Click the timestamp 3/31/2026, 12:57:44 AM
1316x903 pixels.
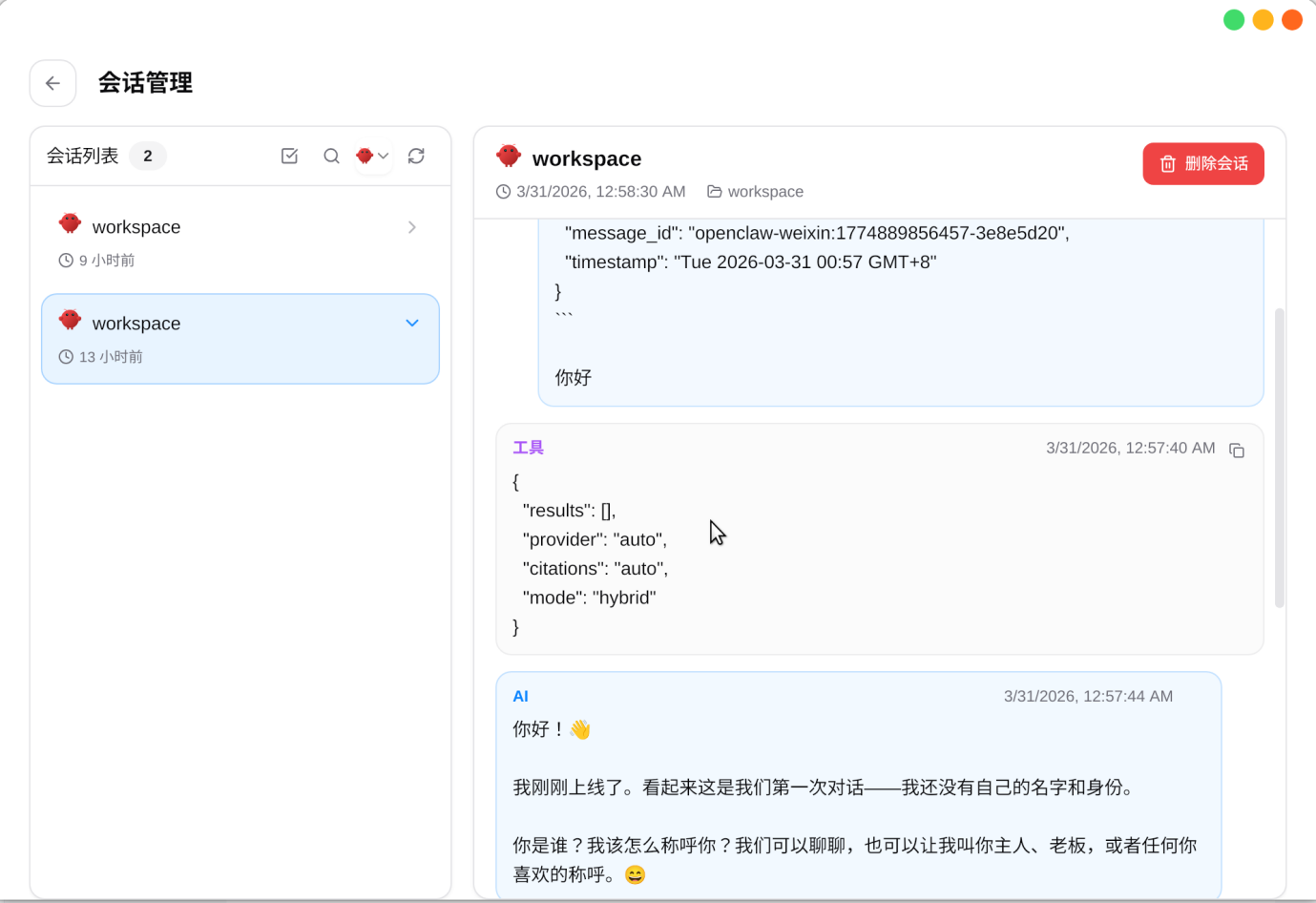point(1088,697)
